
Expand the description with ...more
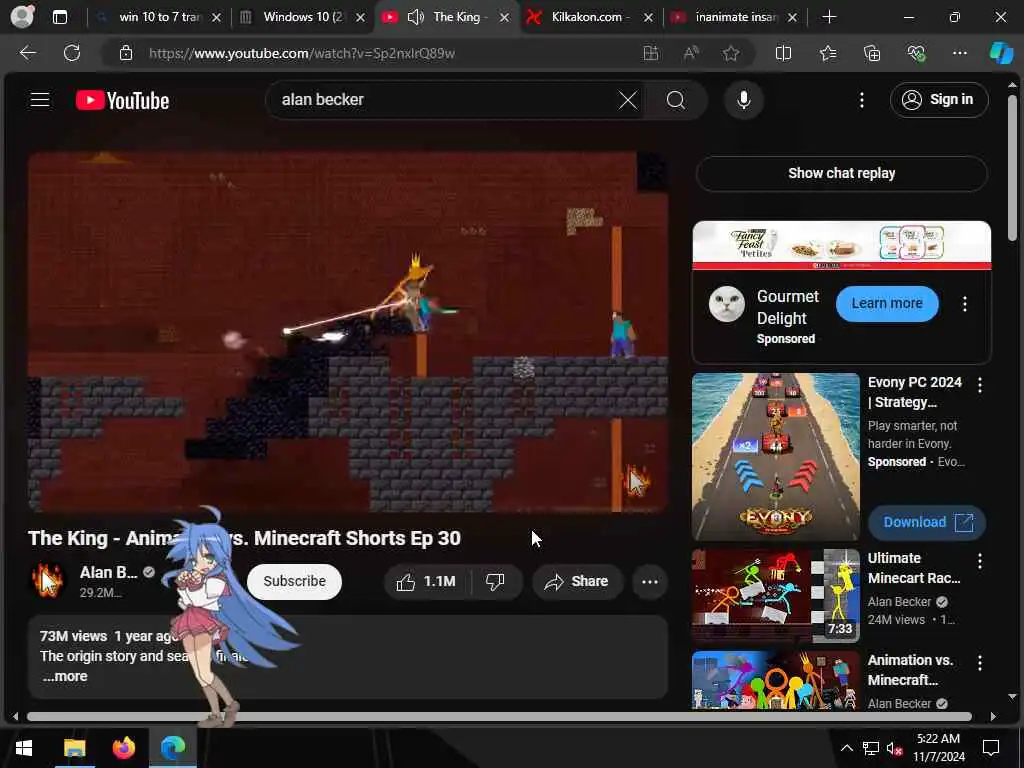[x=65, y=676]
